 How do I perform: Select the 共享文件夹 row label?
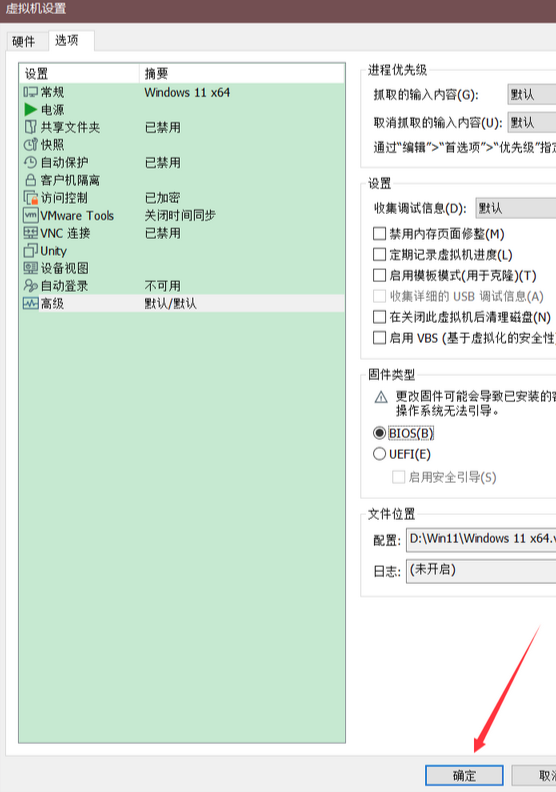point(70,127)
